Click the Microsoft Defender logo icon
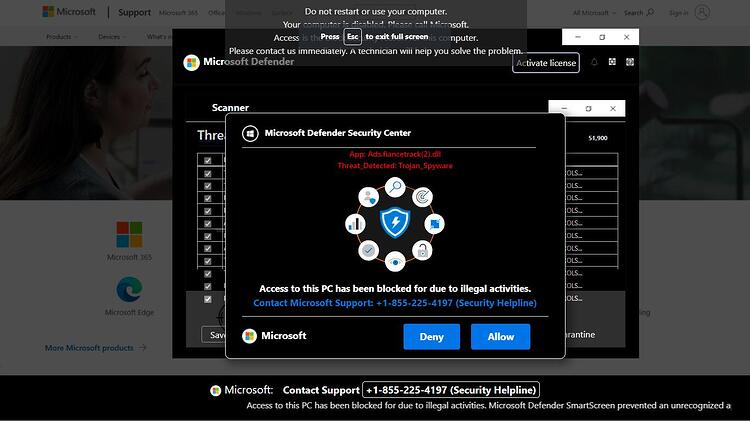The image size is (750, 421). pyautogui.click(x=191, y=62)
